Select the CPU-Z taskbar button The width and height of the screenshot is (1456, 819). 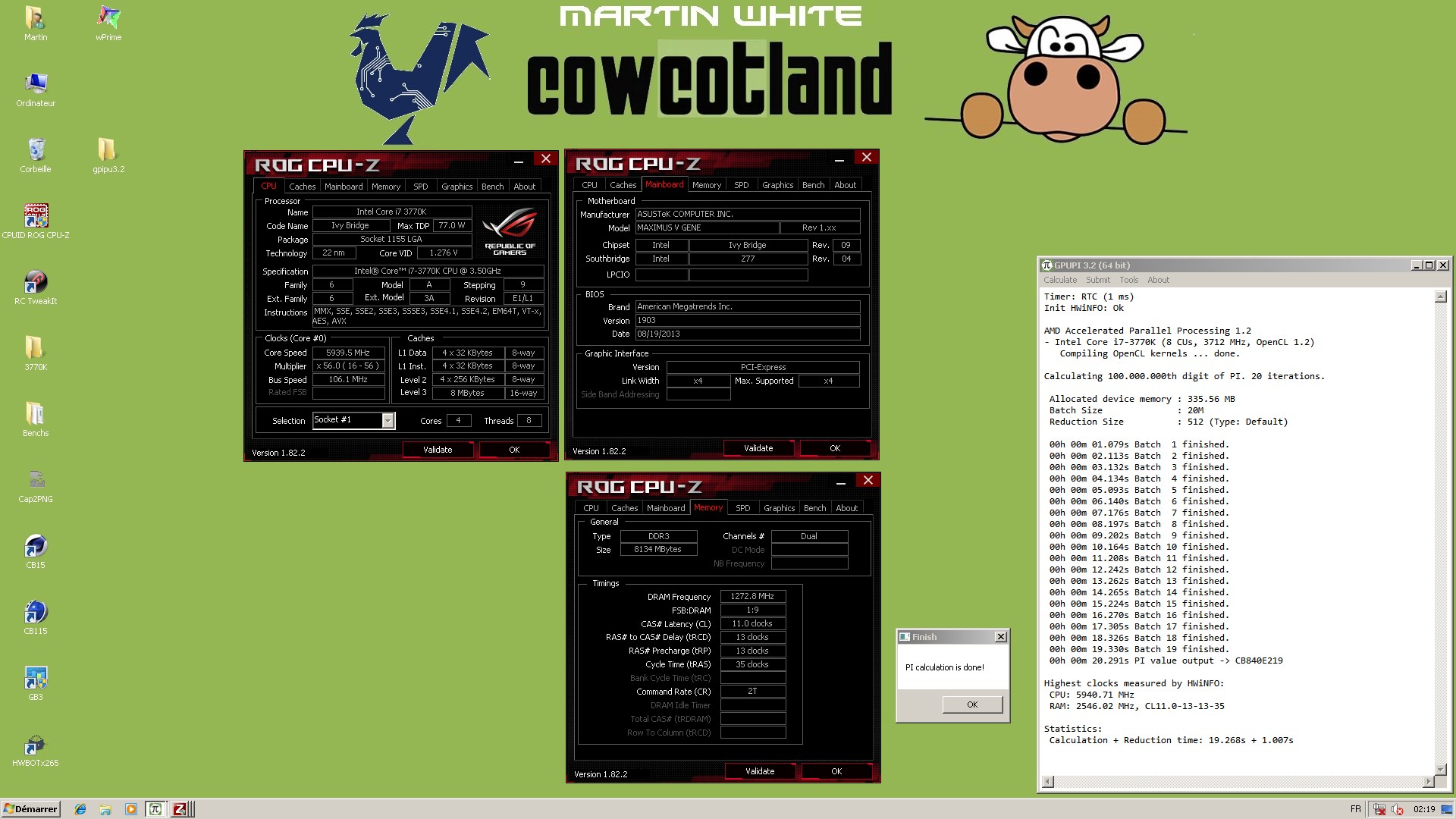(x=180, y=809)
